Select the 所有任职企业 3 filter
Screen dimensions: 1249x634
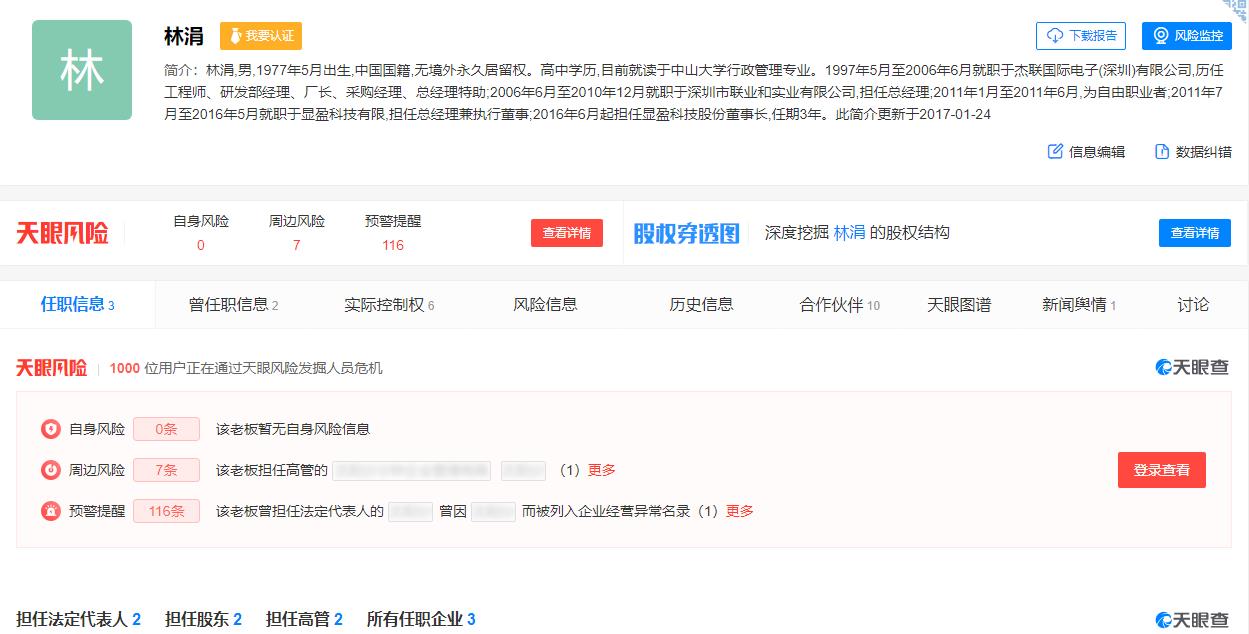click(x=421, y=620)
